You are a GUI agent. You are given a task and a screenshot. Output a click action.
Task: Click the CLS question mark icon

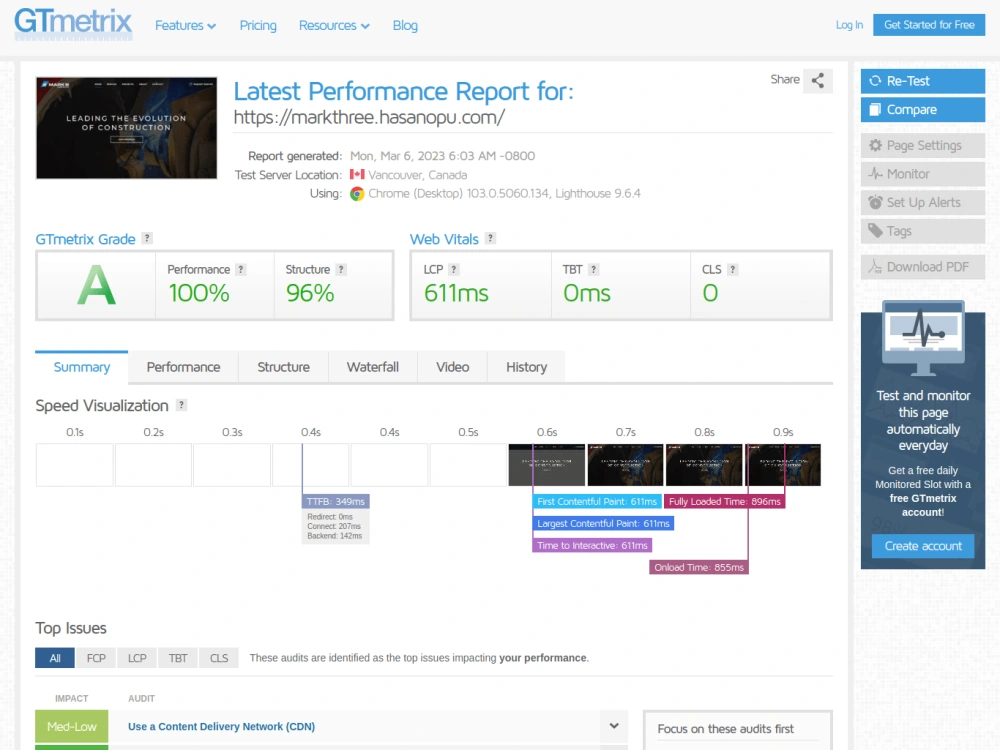732,269
